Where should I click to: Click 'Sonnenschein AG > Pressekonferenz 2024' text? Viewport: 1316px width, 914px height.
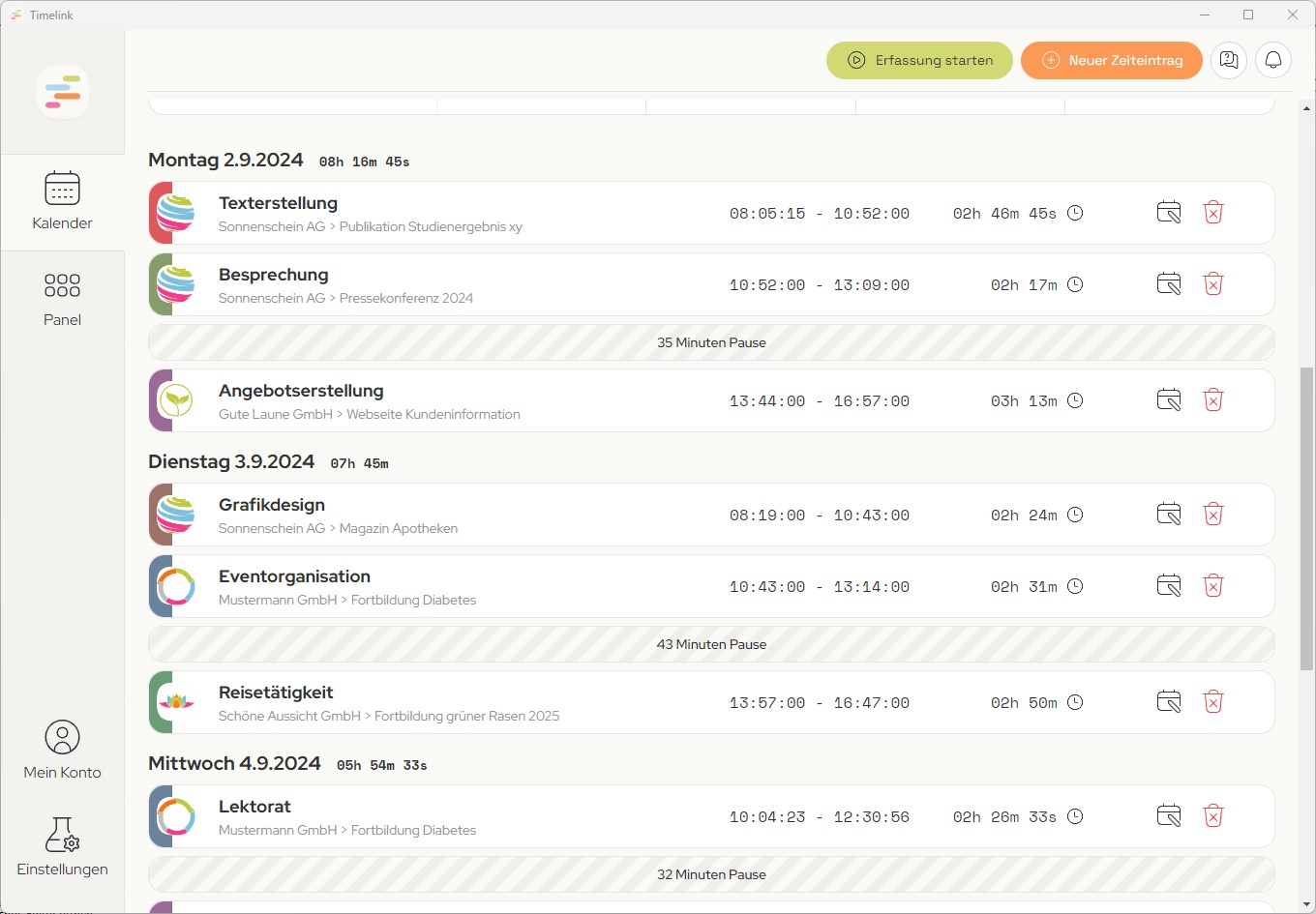pos(345,298)
